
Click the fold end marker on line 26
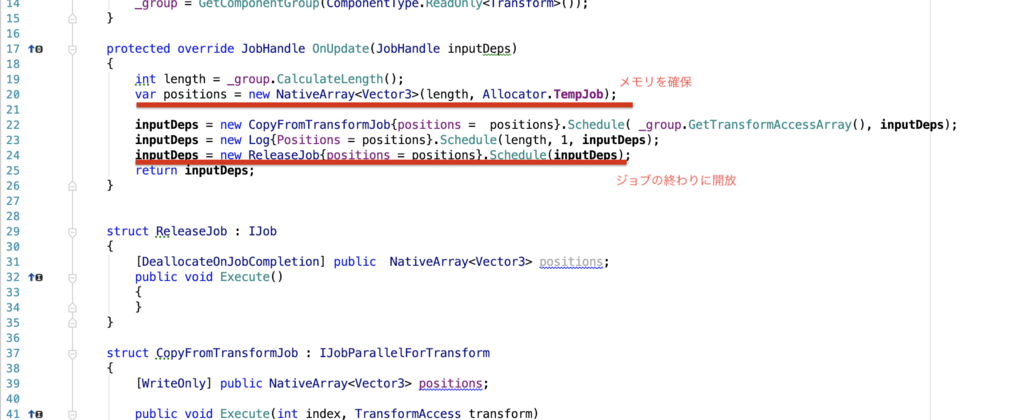coord(72,186)
